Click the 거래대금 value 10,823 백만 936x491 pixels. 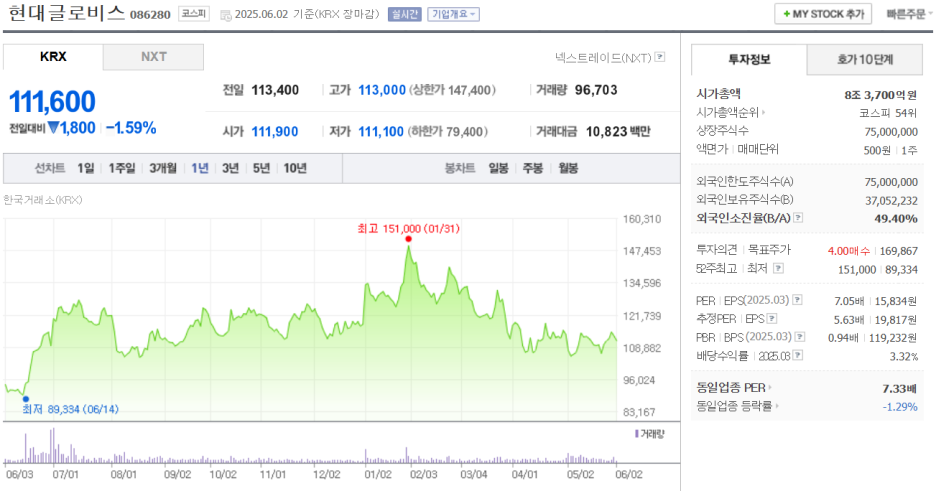618,132
